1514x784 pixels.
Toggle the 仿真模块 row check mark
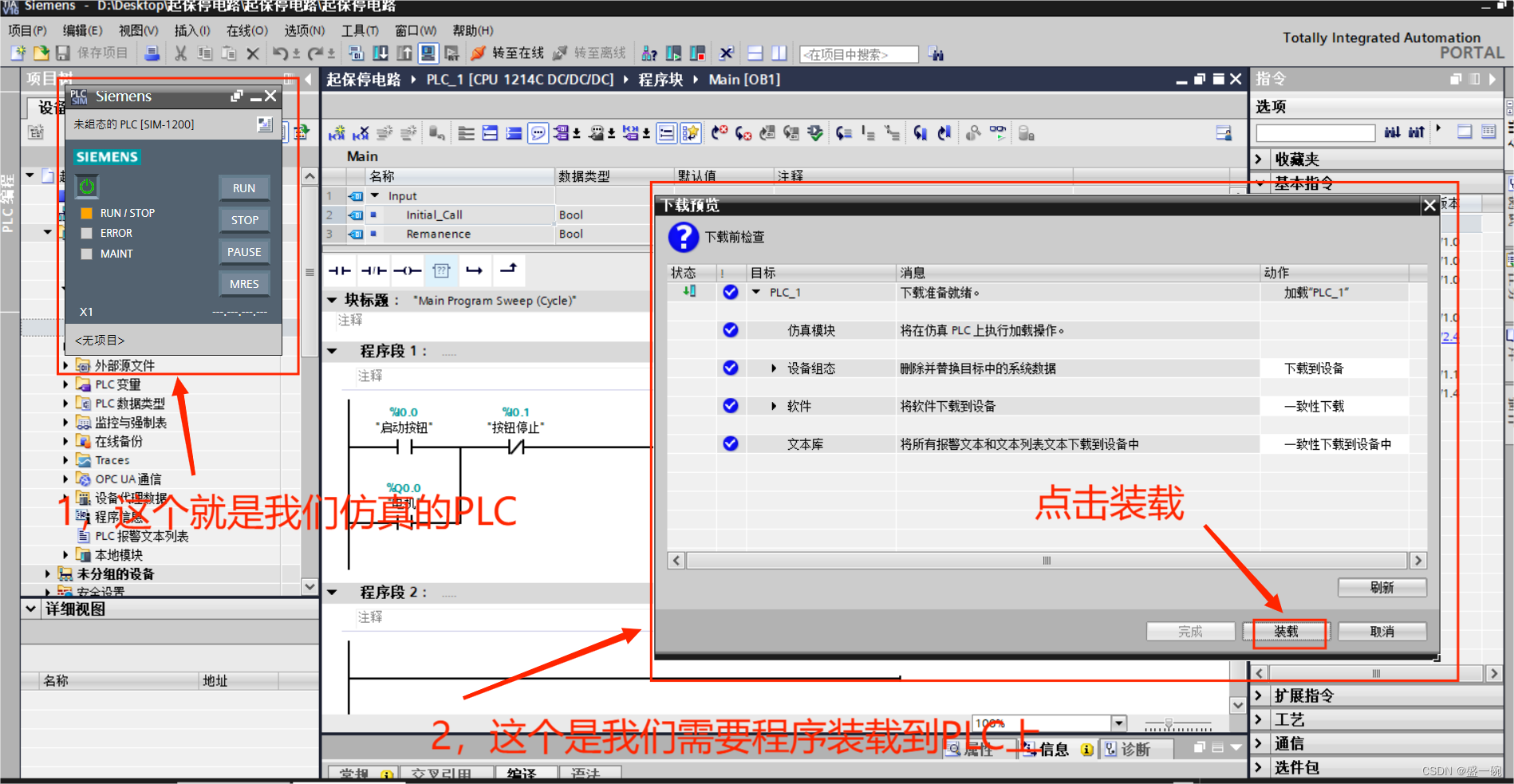(730, 330)
